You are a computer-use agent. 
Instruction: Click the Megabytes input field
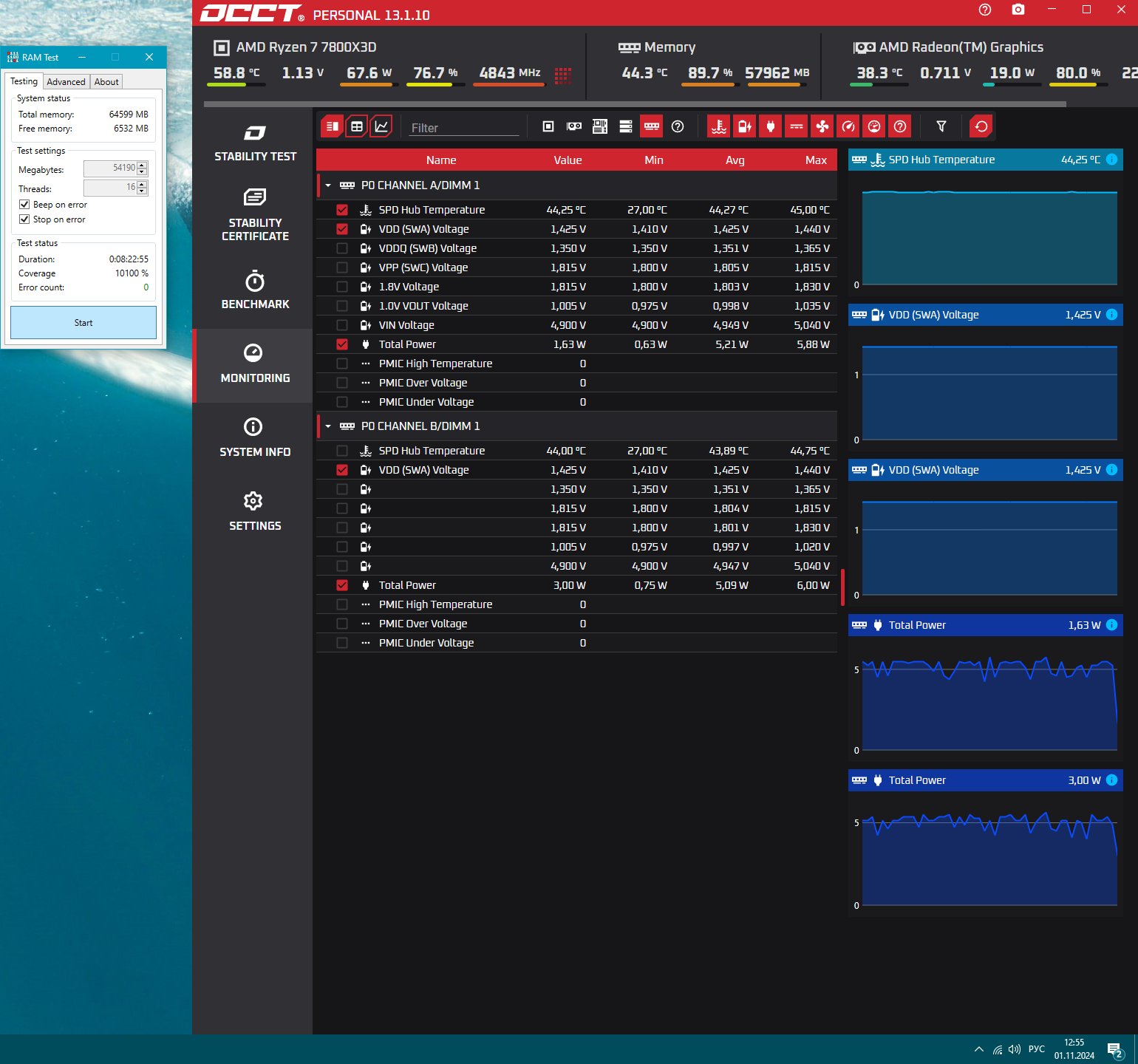click(x=110, y=168)
